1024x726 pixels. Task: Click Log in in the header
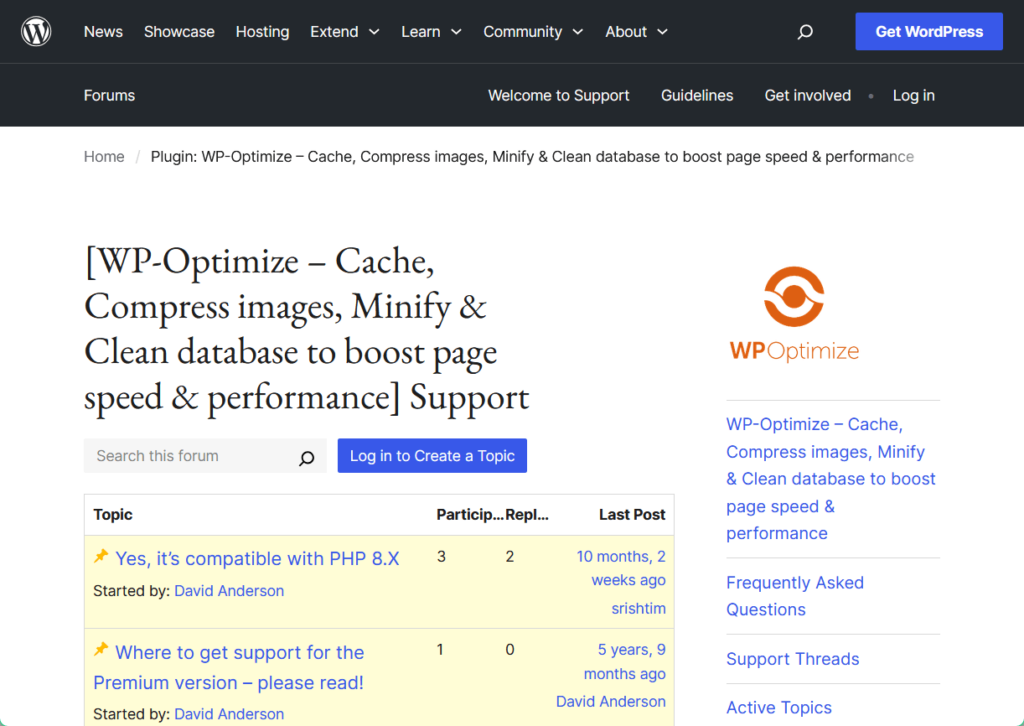click(914, 95)
